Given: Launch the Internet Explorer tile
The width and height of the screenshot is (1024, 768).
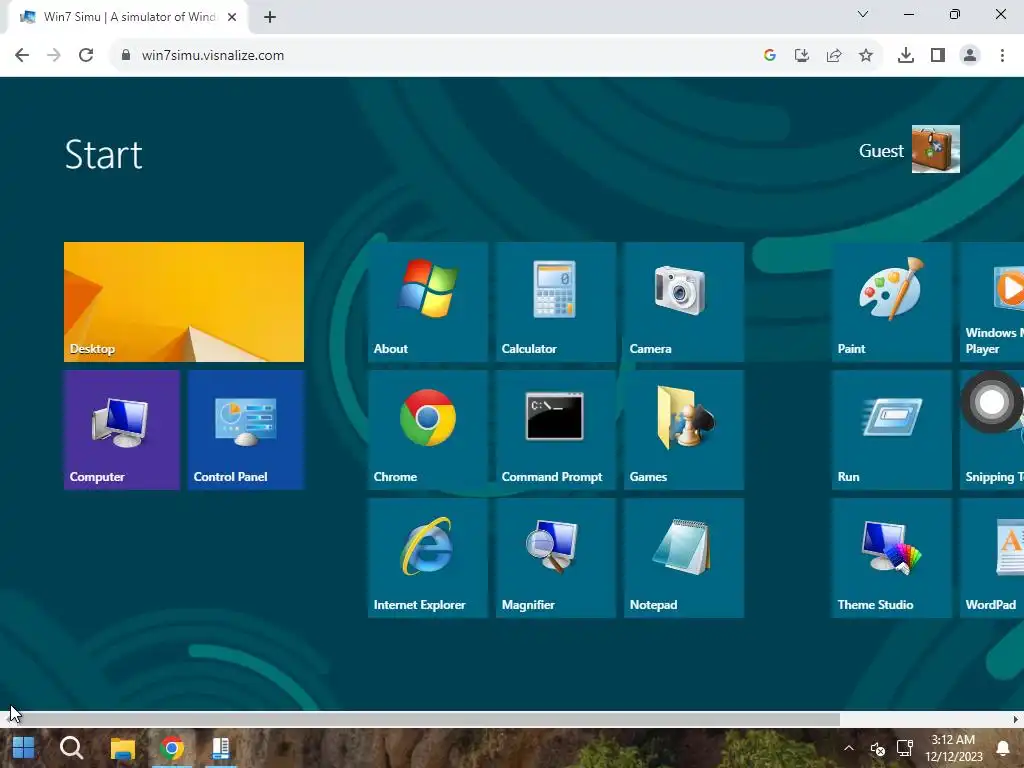Looking at the screenshot, I should [x=428, y=558].
